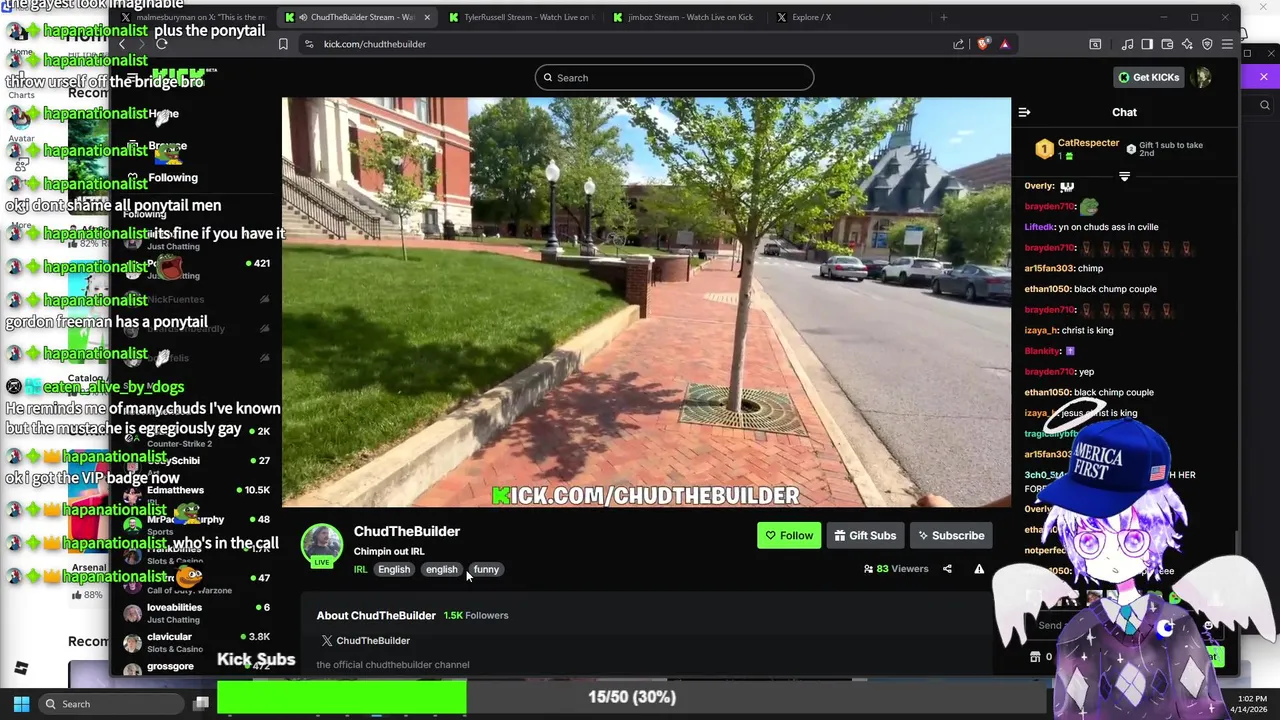
Task: Expand the chat leaderboard chevron
Action: click(1124, 177)
